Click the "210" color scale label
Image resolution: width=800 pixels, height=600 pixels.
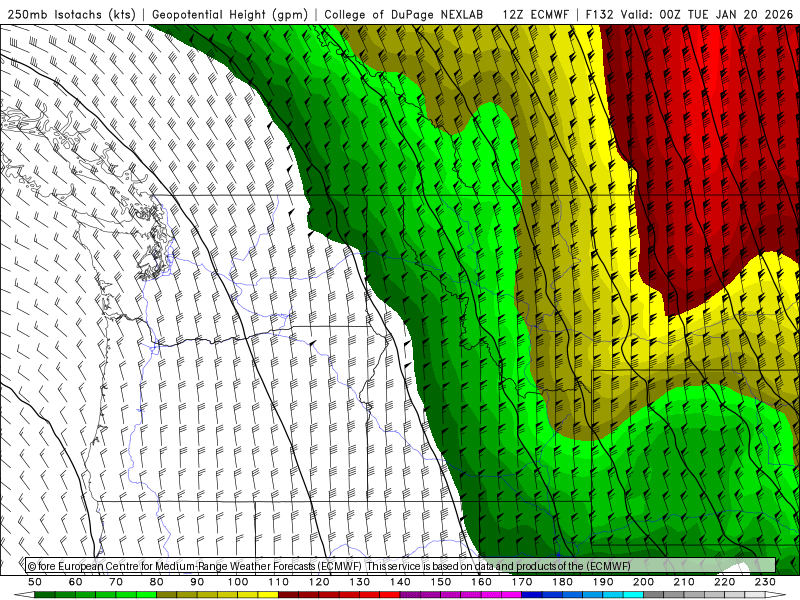point(684,582)
